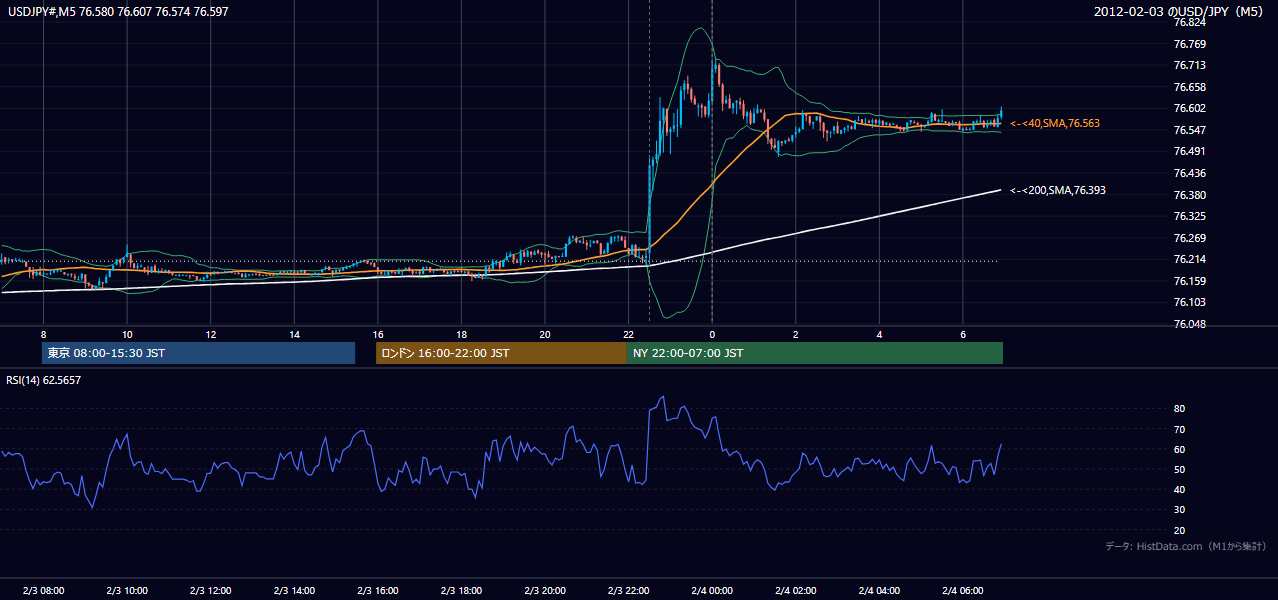1278x600 pixels.
Task: Click the 2/3 14:00 date-time label
Action: [x=294, y=590]
